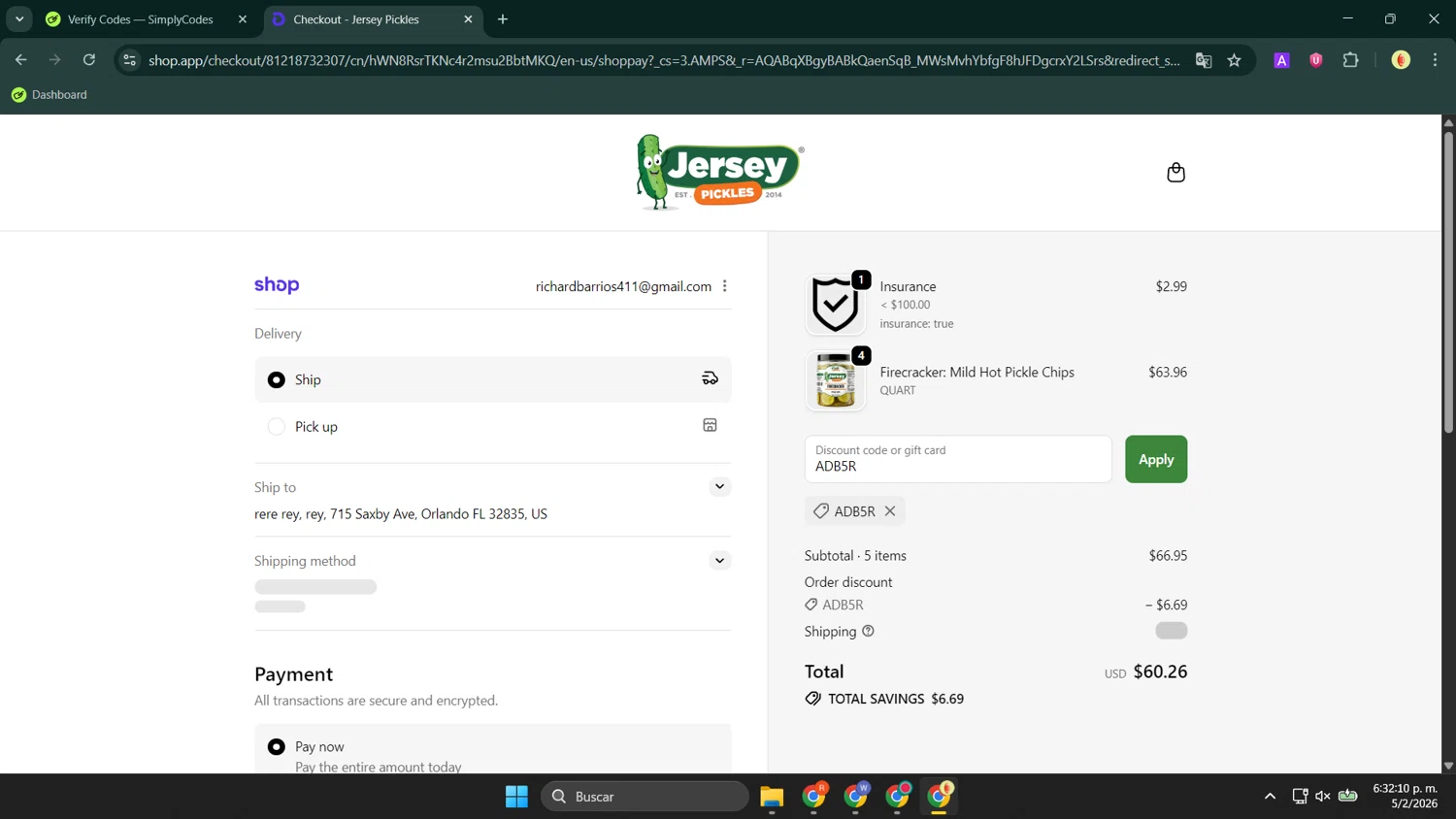Select the Pick up radio button
The height and width of the screenshot is (819, 1456).
(277, 426)
